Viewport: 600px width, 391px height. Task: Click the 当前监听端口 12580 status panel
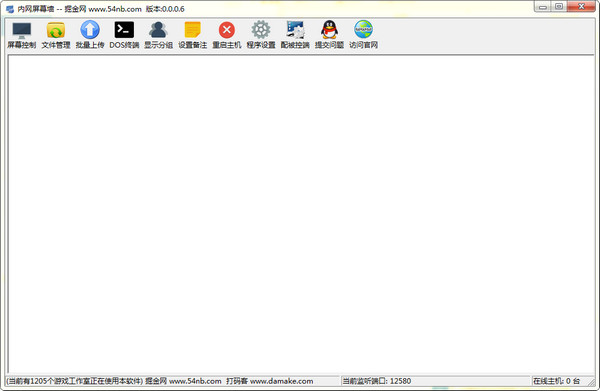(x=435, y=381)
